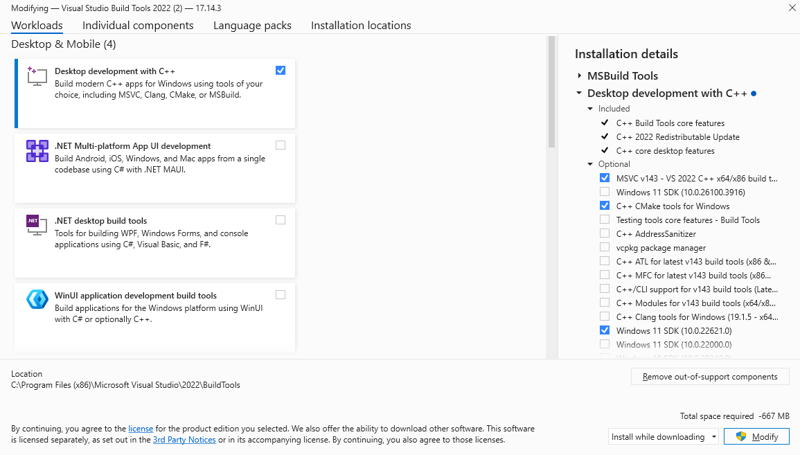Click the WinUI application development icon

(37, 300)
